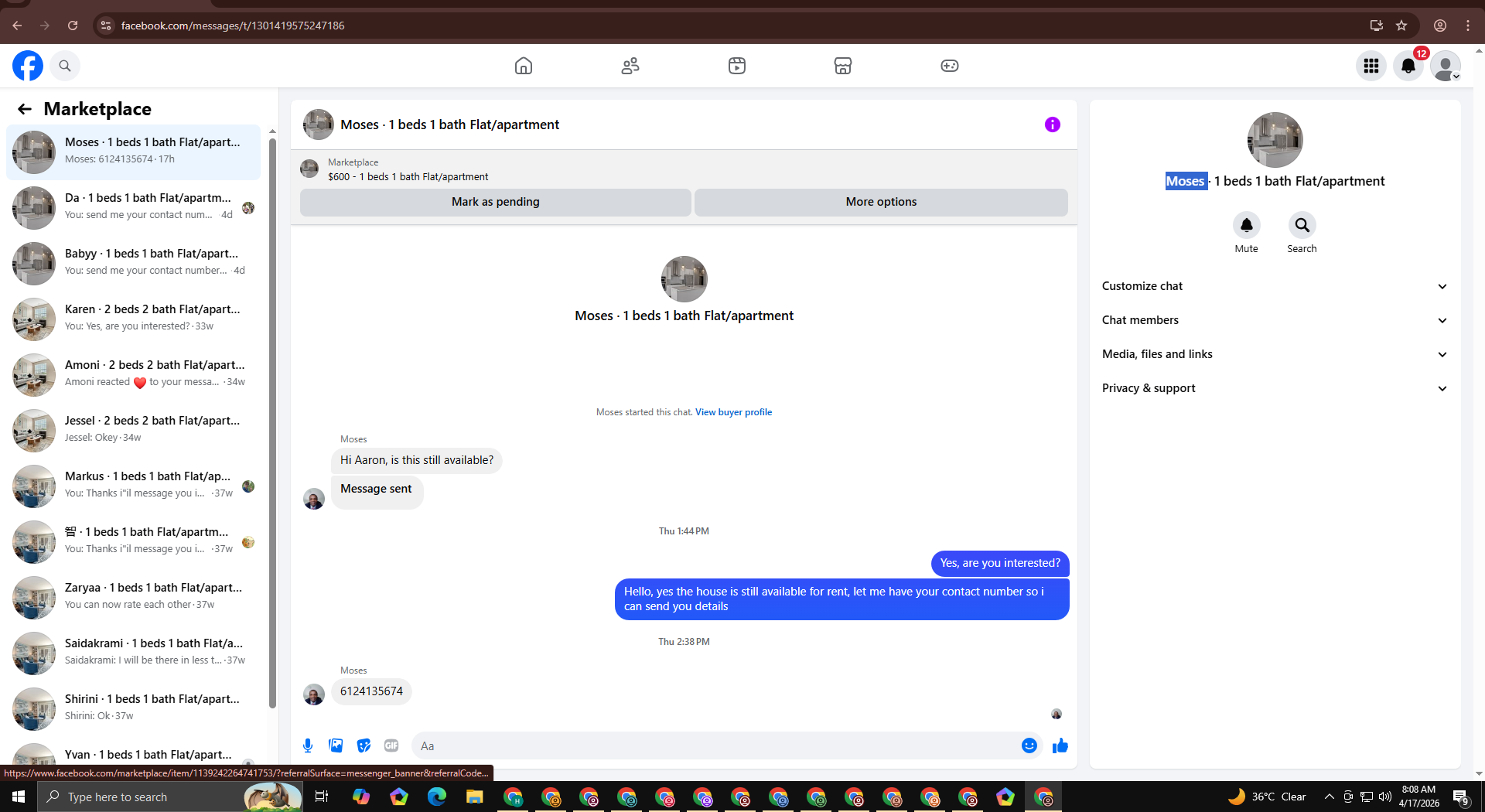Go to the Home feed icon
The image size is (1485, 812).
(x=524, y=66)
